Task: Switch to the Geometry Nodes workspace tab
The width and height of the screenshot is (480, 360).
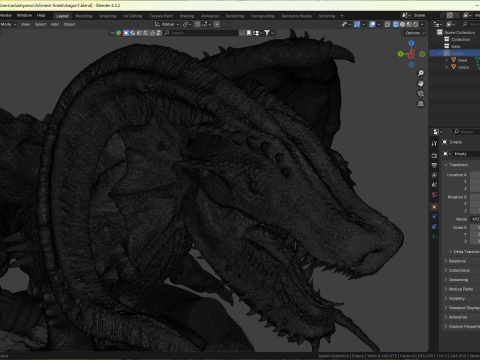Action: click(x=296, y=16)
